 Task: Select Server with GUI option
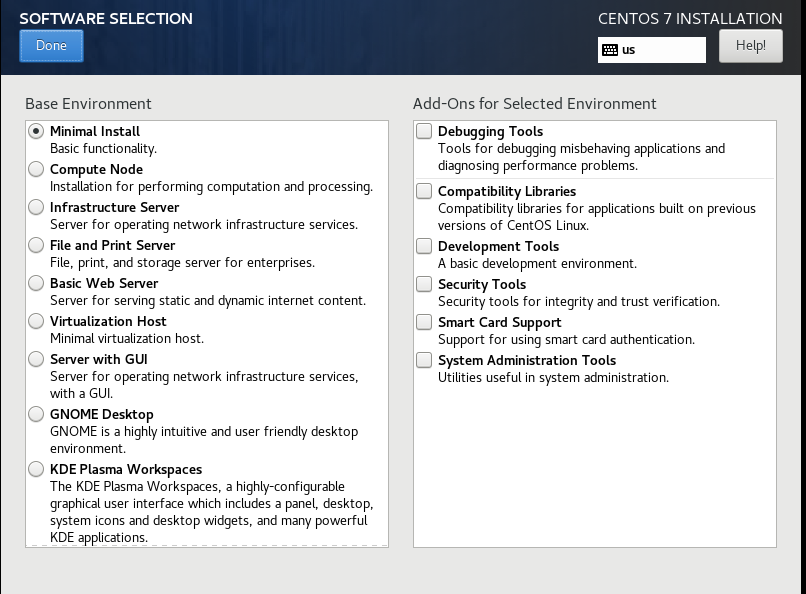tap(37, 359)
